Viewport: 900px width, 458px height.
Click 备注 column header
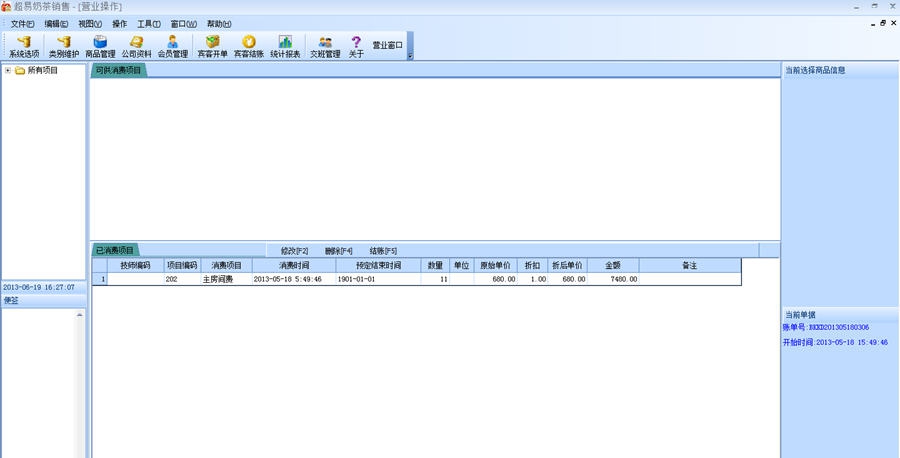pos(689,266)
